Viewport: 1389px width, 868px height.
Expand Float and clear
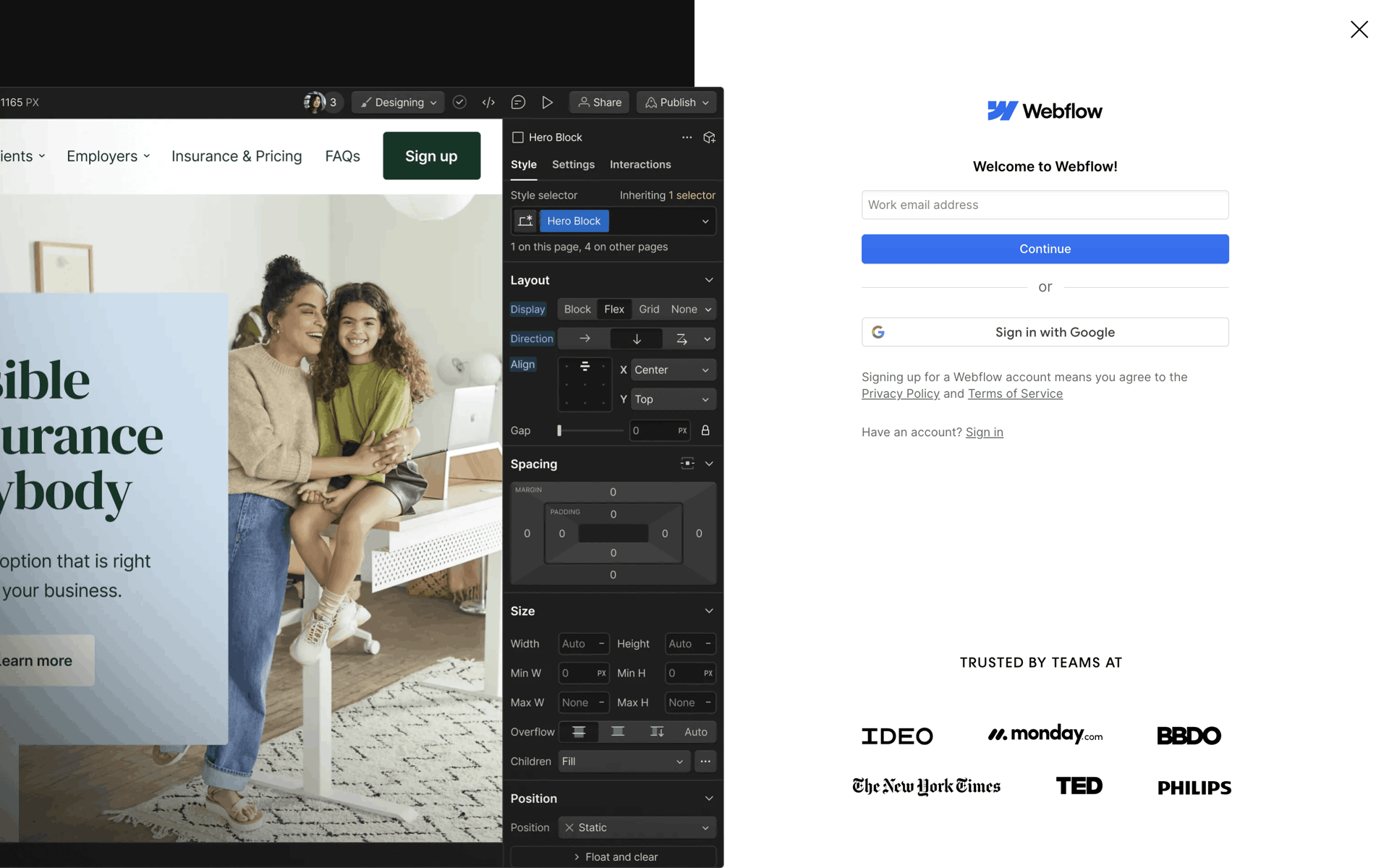pyautogui.click(x=613, y=857)
